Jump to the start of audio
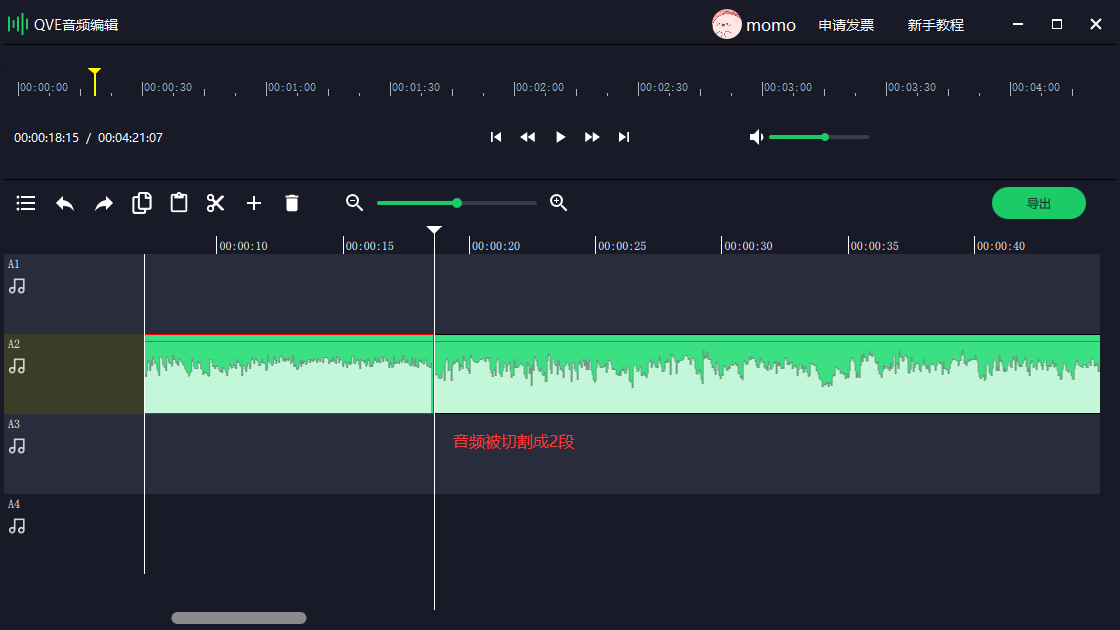 (496, 137)
